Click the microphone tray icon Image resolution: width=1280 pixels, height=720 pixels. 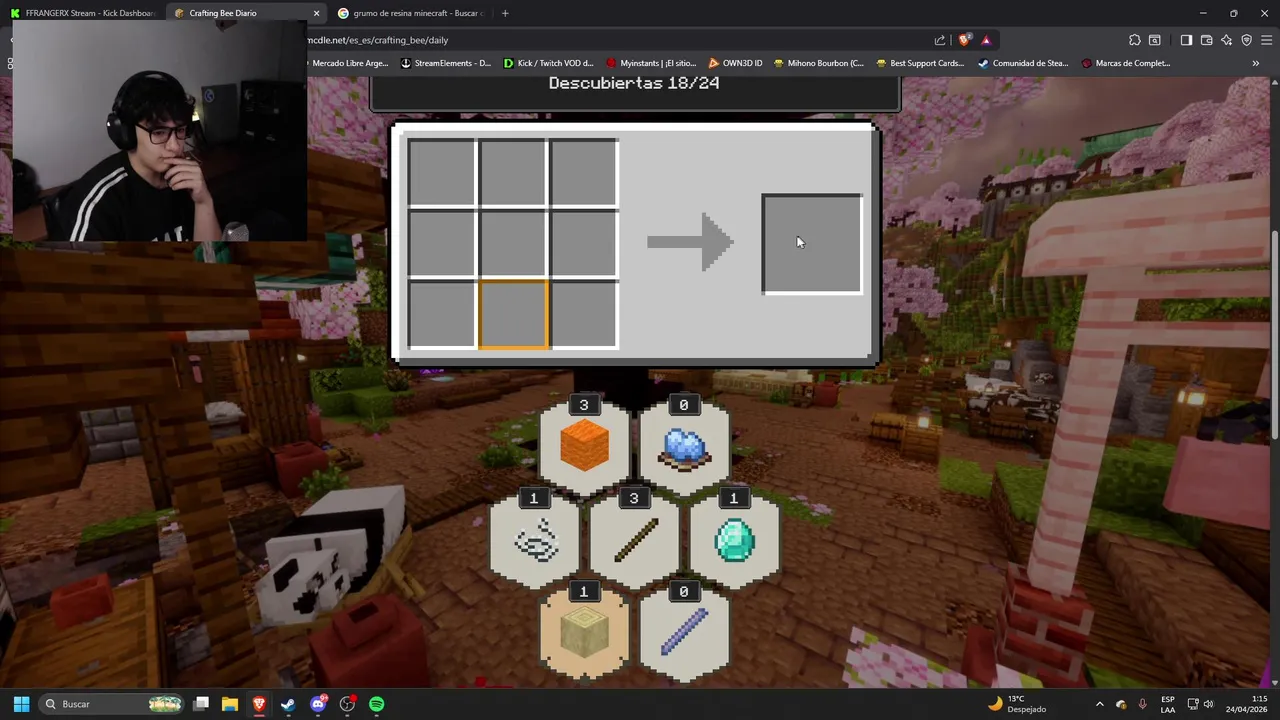click(x=1143, y=704)
